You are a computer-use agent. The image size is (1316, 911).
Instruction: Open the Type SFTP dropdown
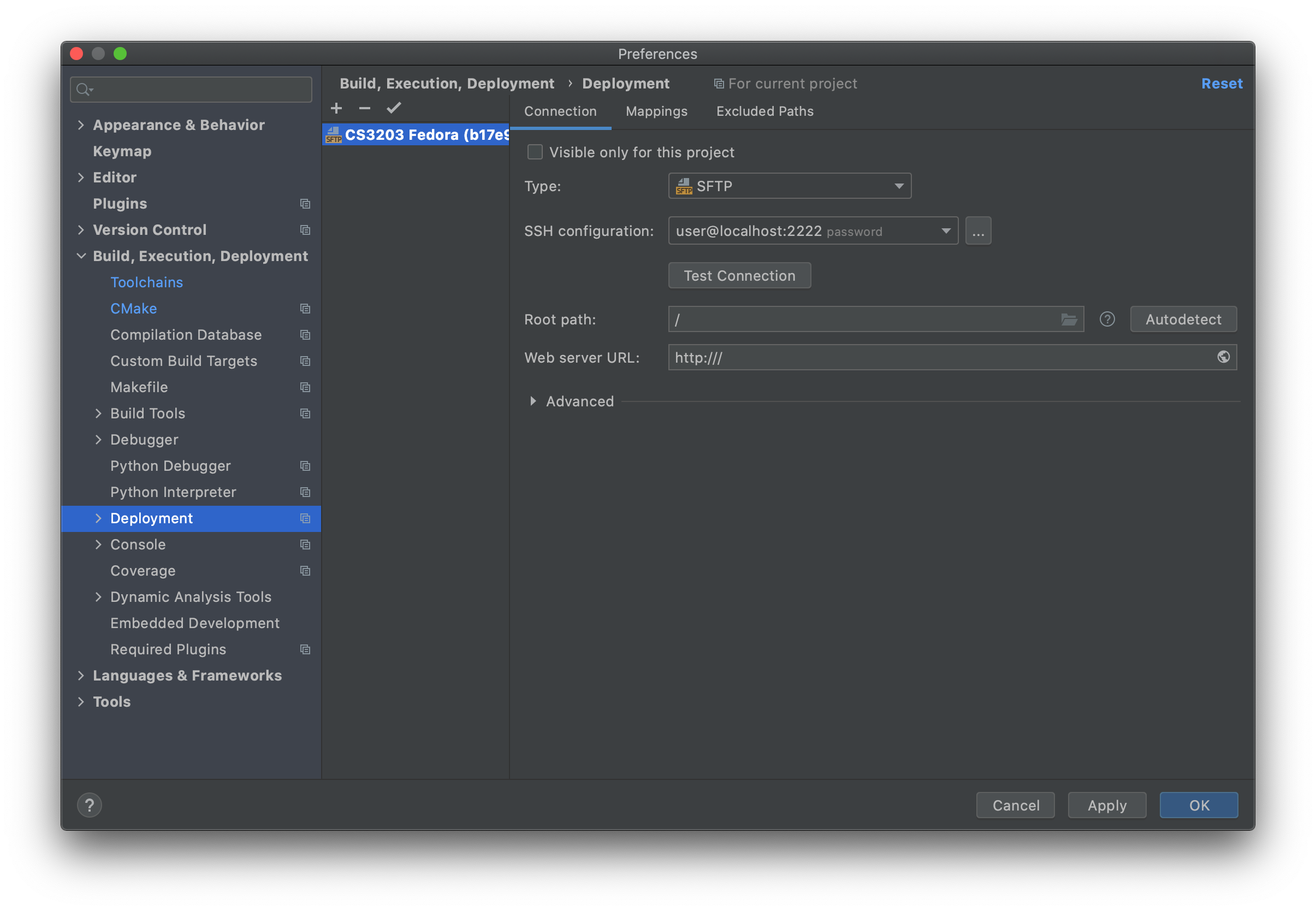coord(790,186)
